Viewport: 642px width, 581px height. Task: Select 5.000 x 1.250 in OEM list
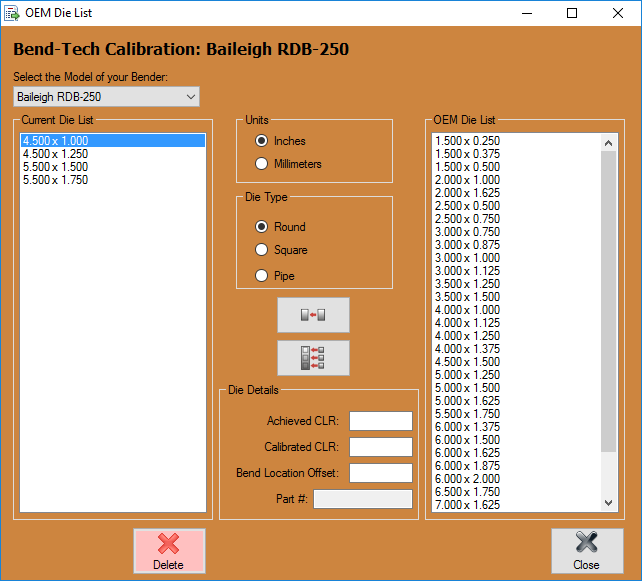(x=517, y=375)
